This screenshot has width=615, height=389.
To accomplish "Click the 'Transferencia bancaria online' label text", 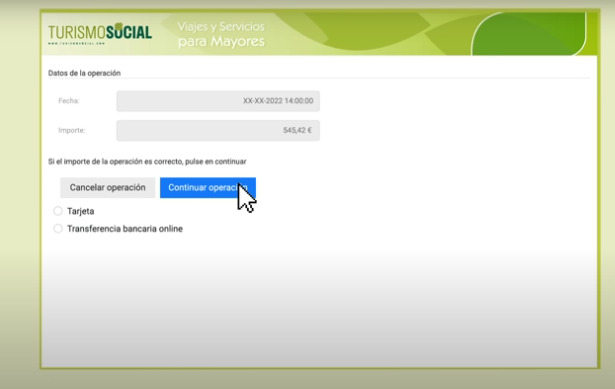I will point(125,229).
